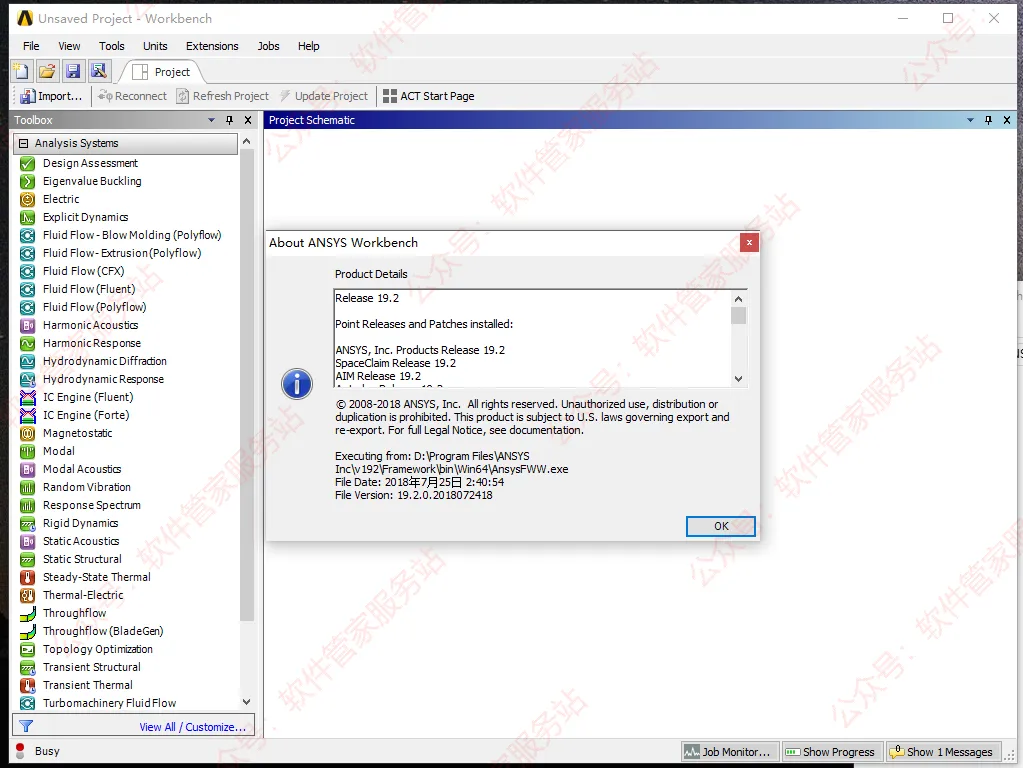Viewport: 1023px width, 768px height.
Task: Open the Help menu
Action: point(309,46)
